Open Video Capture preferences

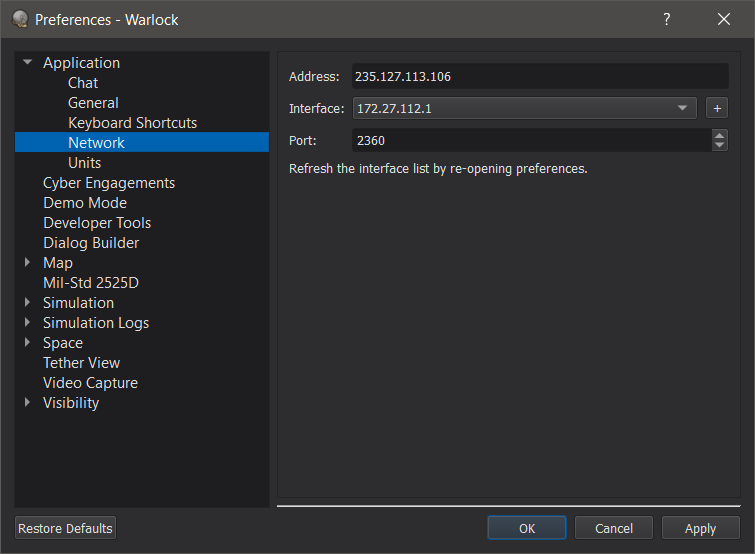[90, 383]
